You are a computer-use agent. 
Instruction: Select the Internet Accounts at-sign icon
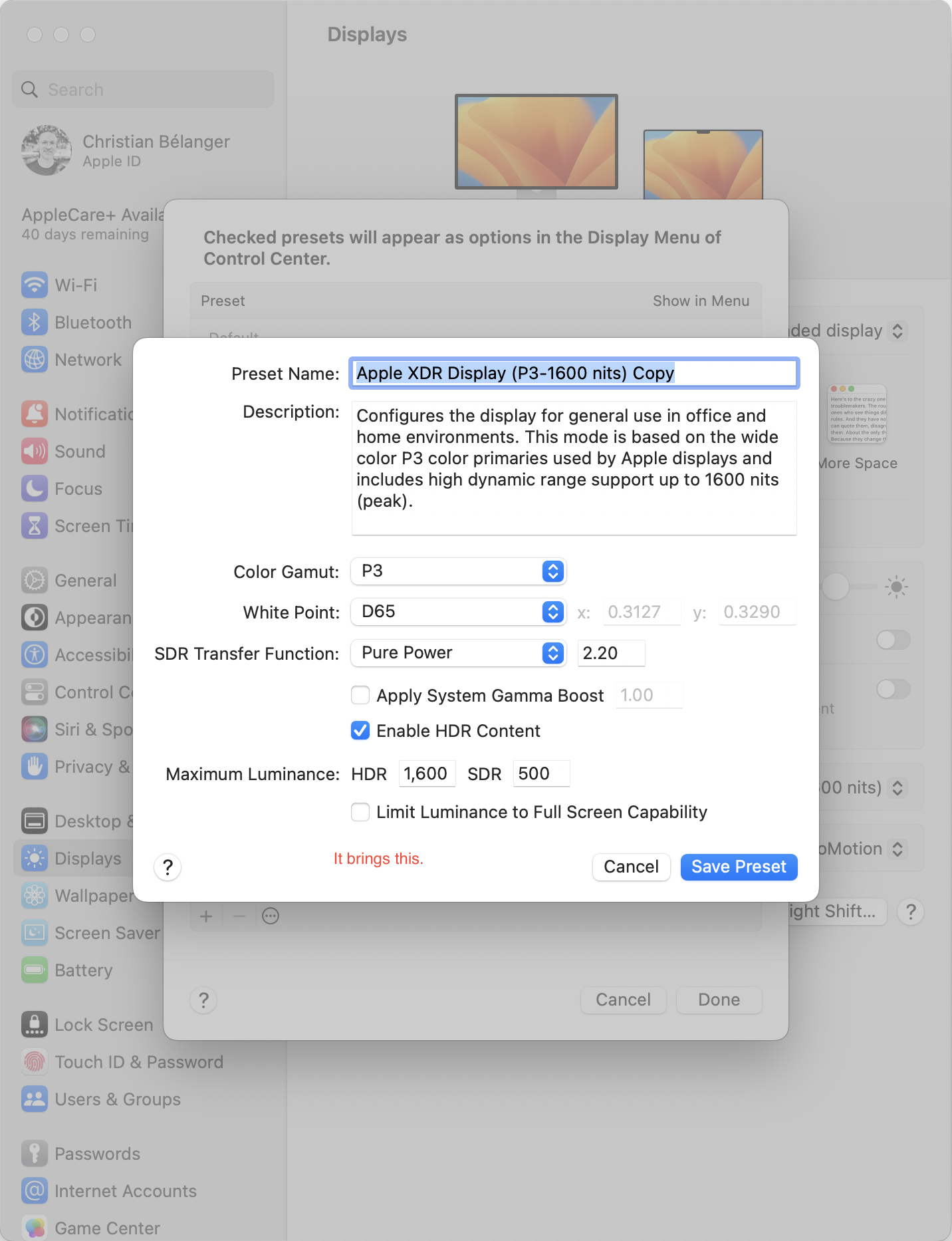35,1191
